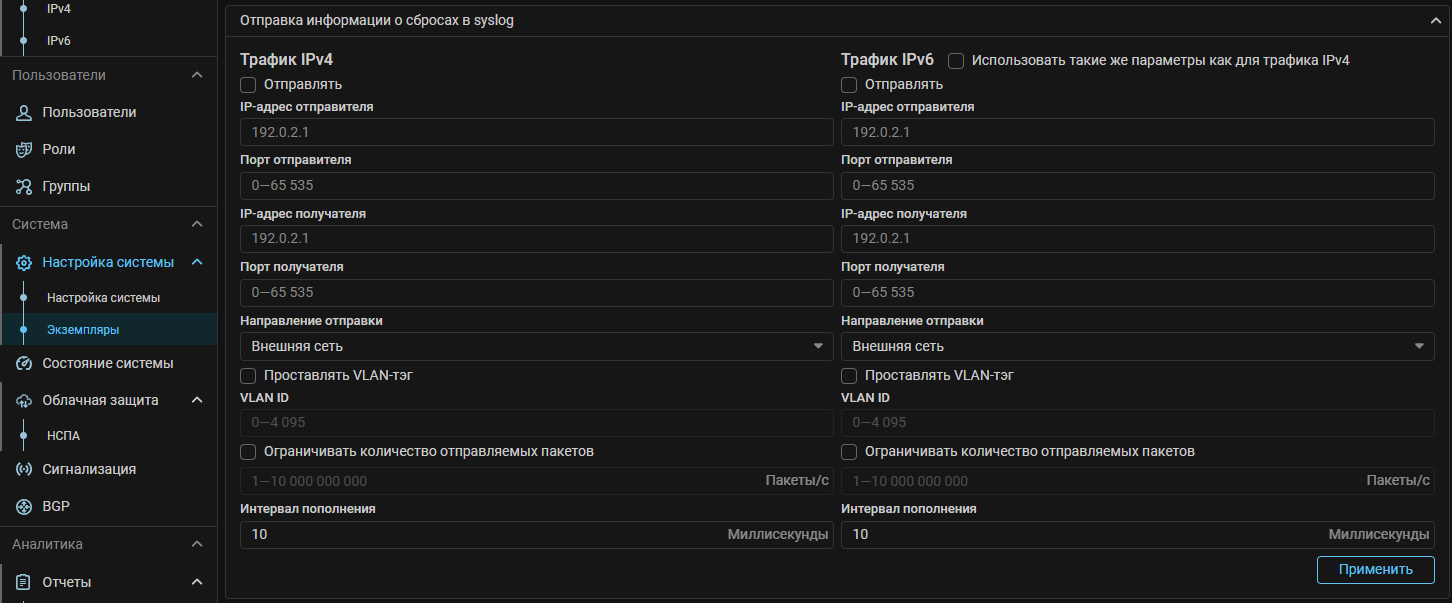
Task: Enable Отправлять checkbox for IPv4 traffic
Action: click(249, 85)
